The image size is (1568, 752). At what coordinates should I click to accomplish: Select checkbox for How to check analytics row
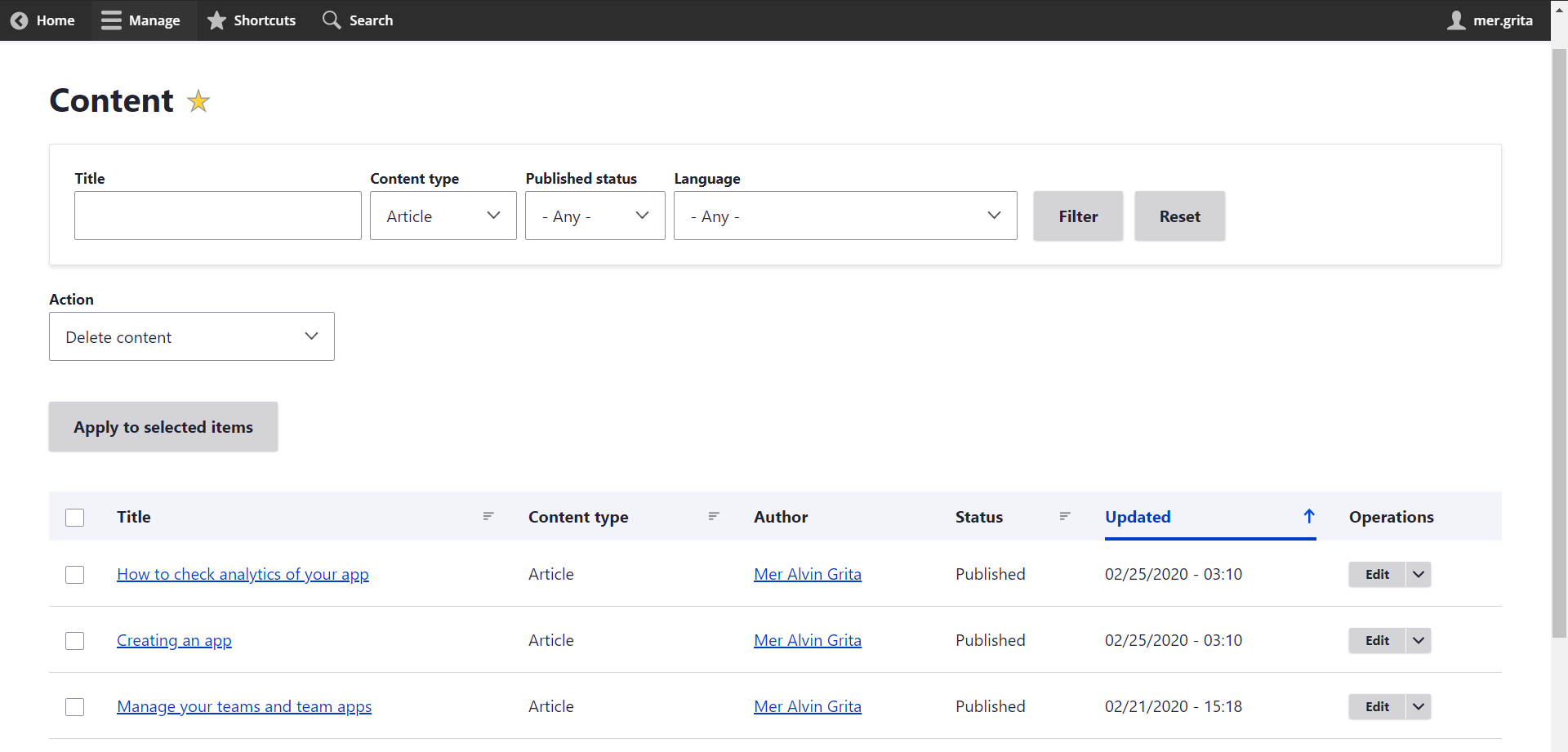coord(75,575)
